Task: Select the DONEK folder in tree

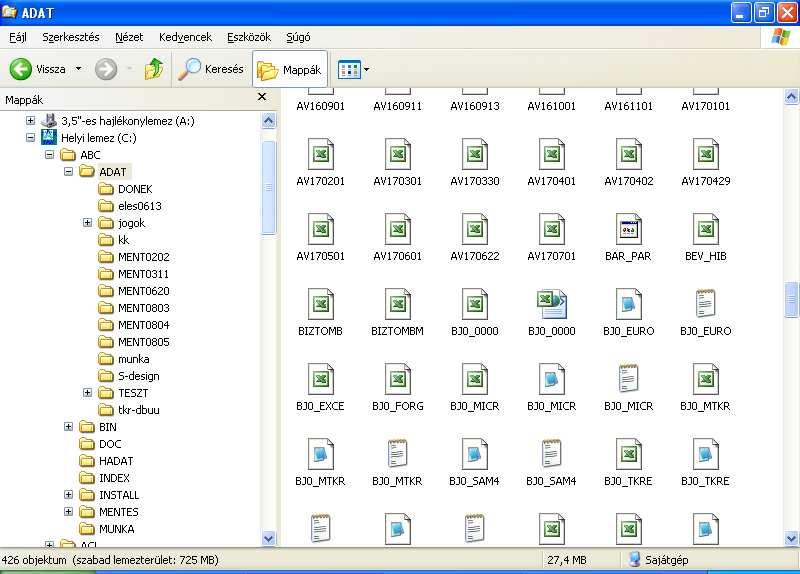Action: [x=126, y=189]
